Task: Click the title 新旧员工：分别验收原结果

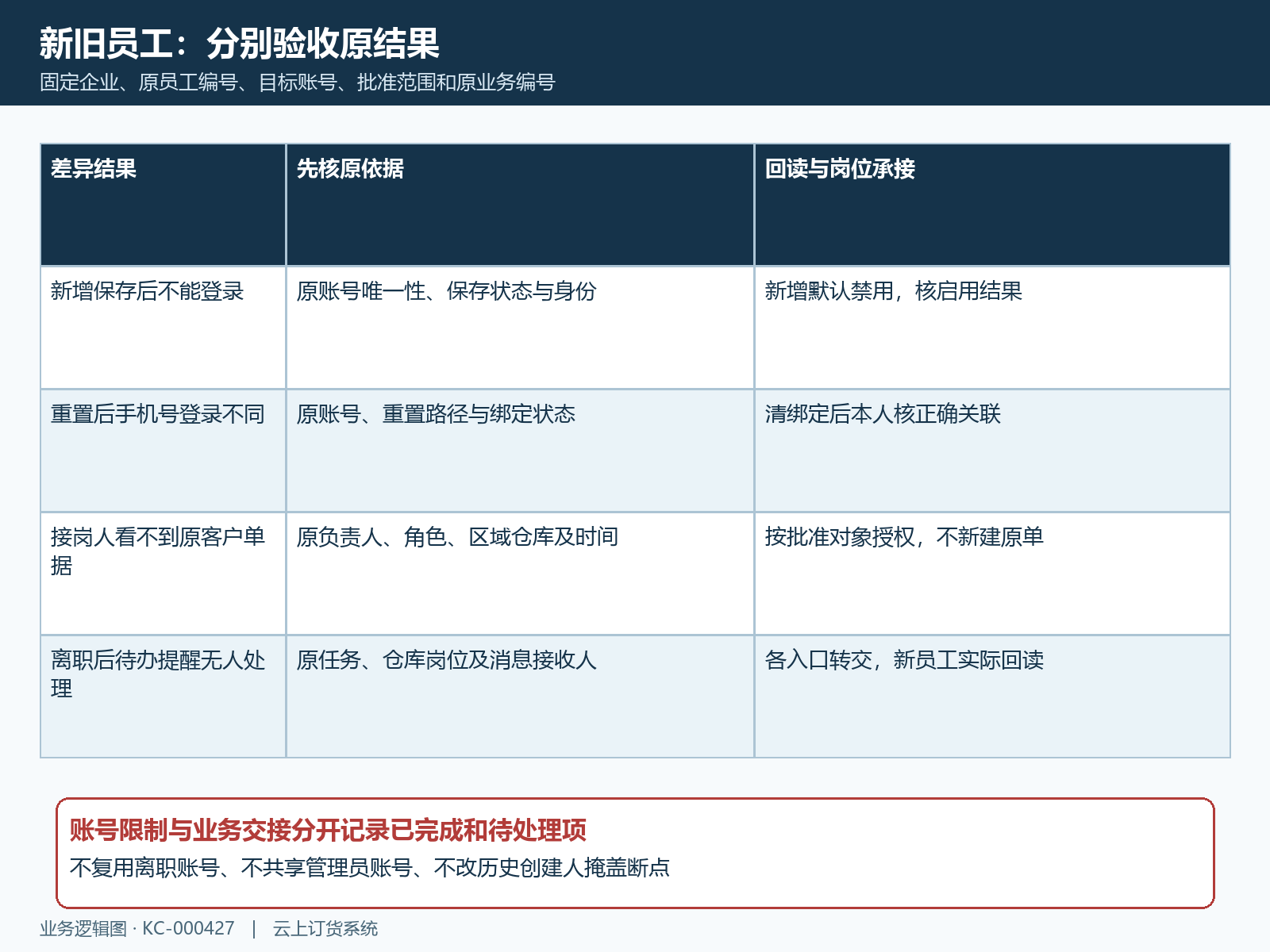Action: click(239, 43)
